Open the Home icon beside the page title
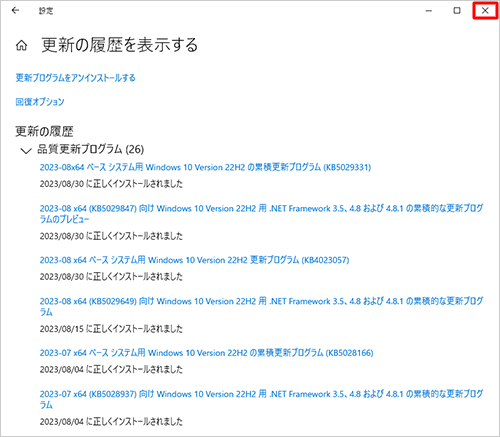Screen dimensions: 500x437 (22, 45)
